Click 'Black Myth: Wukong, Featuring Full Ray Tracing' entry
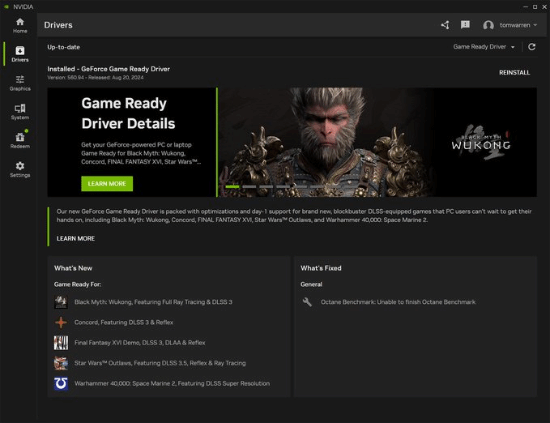The image size is (550, 423). (x=153, y=302)
